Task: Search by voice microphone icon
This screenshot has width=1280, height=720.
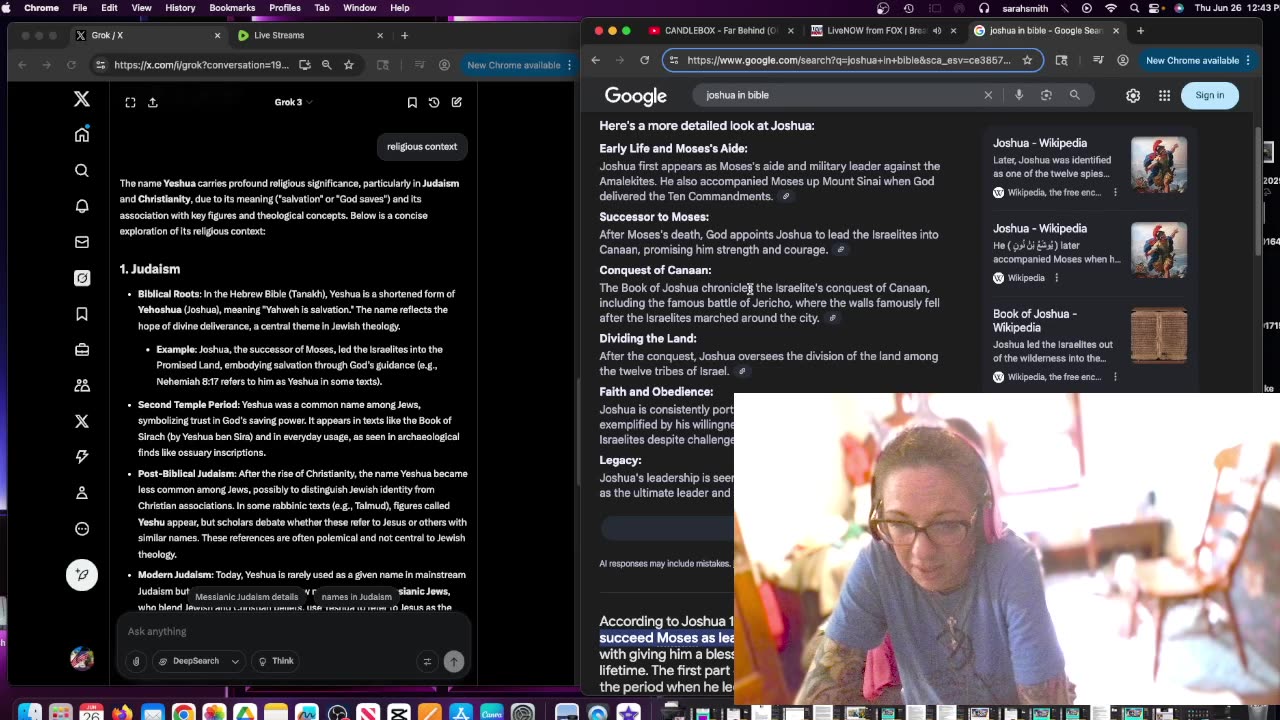Action: click(x=1019, y=95)
